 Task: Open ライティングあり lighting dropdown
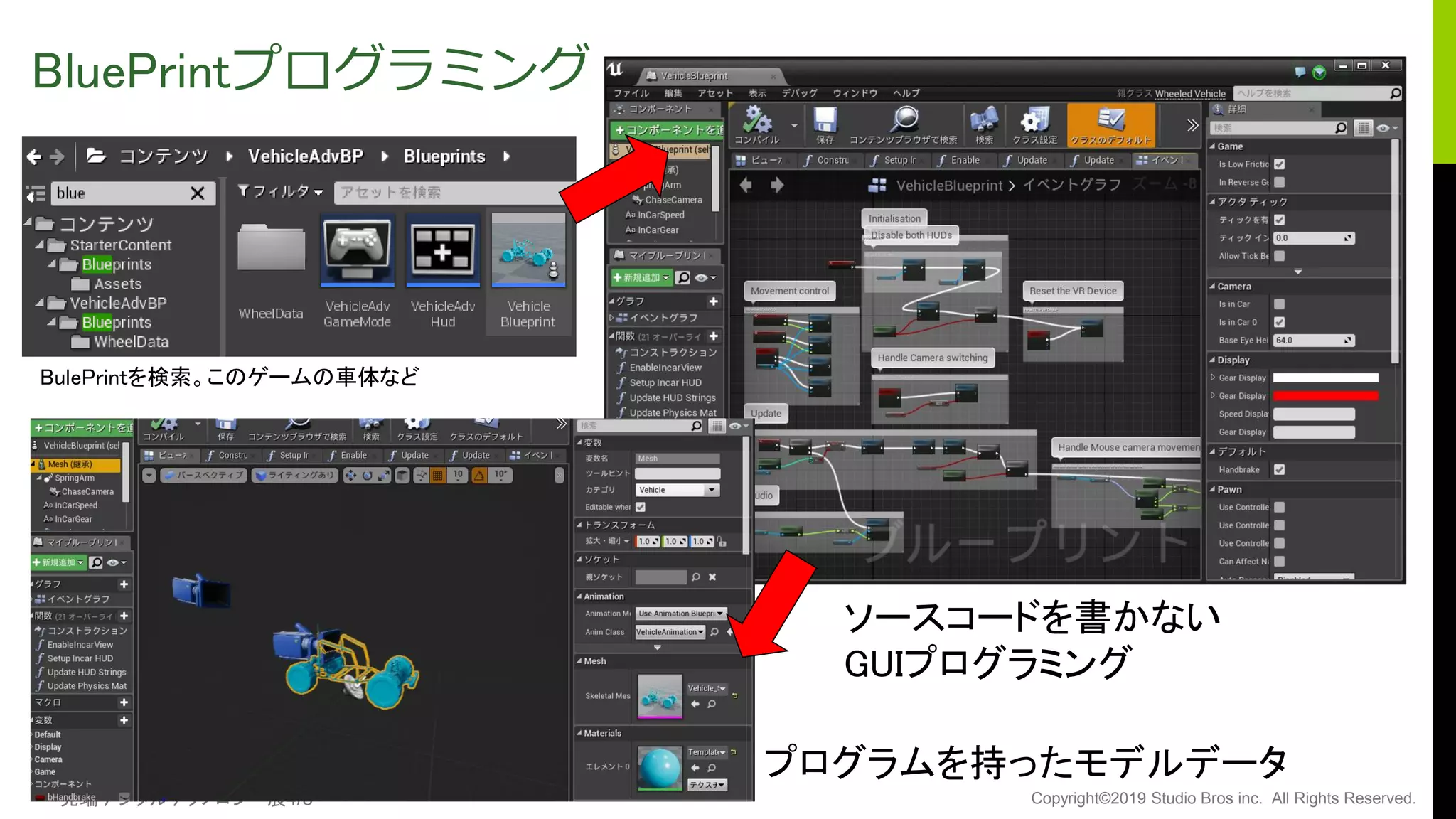tap(294, 475)
